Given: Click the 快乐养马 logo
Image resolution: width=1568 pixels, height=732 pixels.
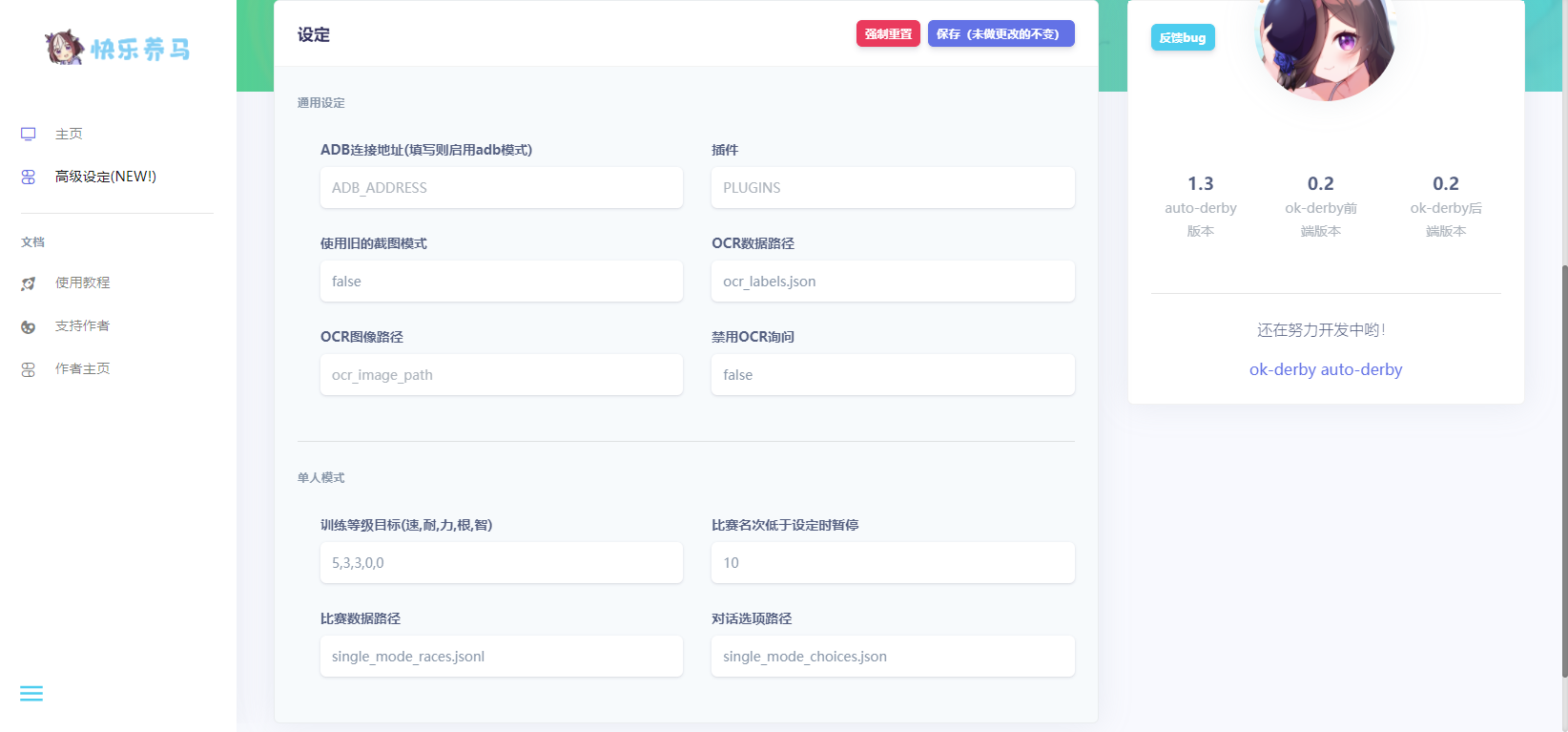Looking at the screenshot, I should [x=117, y=48].
